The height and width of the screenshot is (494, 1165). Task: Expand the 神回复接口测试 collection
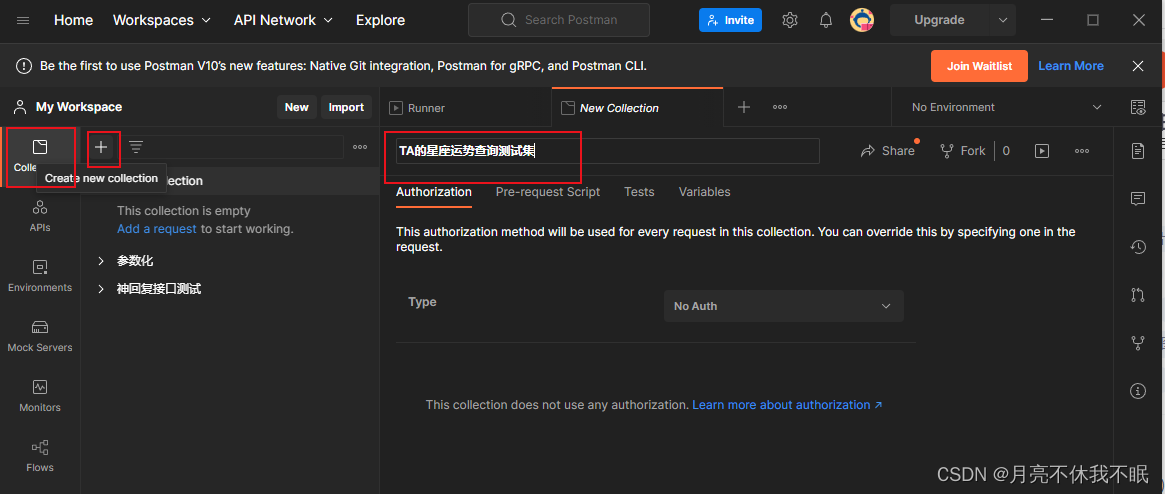101,289
